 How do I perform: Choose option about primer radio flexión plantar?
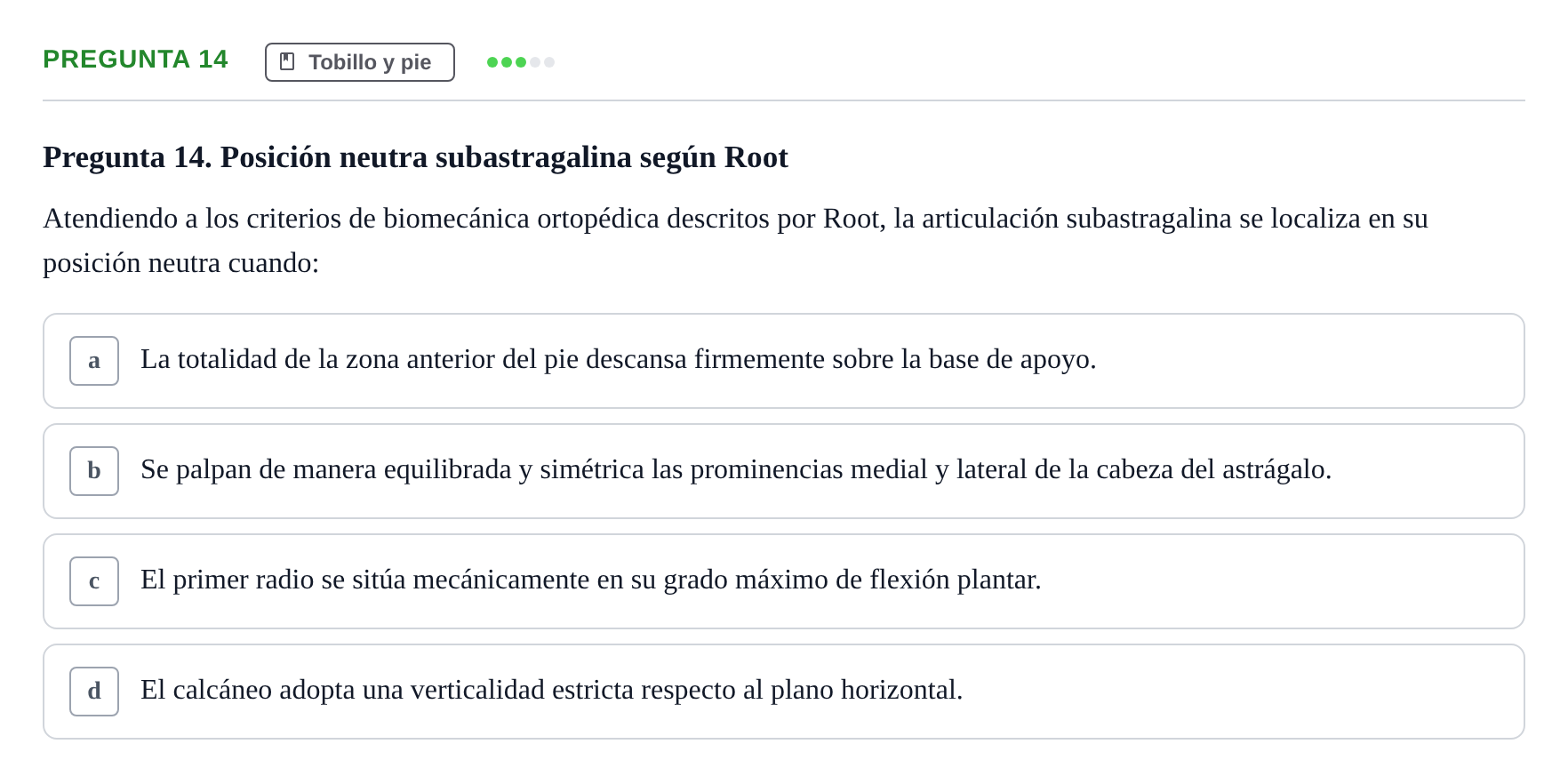[784, 581]
